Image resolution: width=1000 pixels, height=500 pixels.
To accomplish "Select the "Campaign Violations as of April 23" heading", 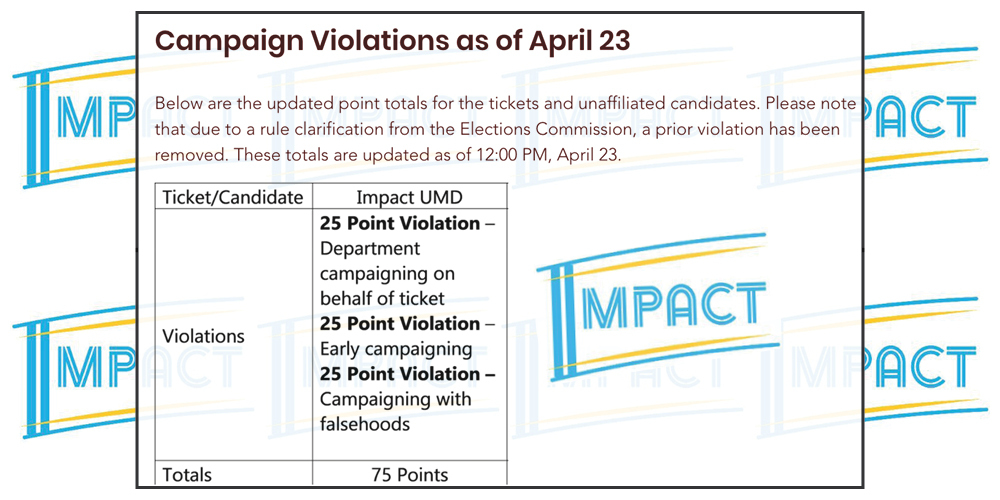I will (392, 41).
